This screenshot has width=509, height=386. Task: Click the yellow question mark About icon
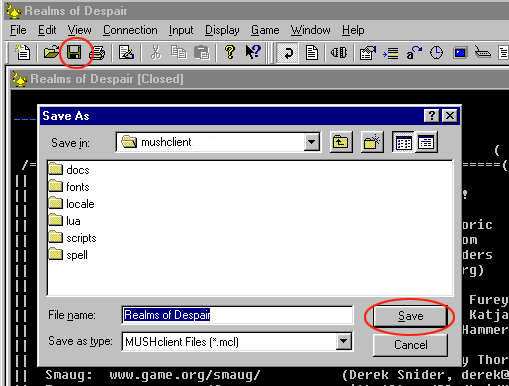click(230, 53)
